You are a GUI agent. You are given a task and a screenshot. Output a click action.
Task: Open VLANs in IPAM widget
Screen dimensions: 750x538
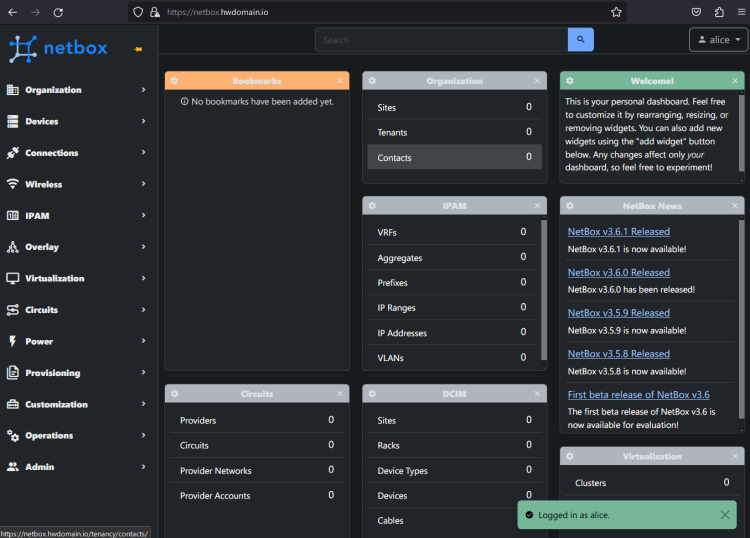click(x=452, y=358)
